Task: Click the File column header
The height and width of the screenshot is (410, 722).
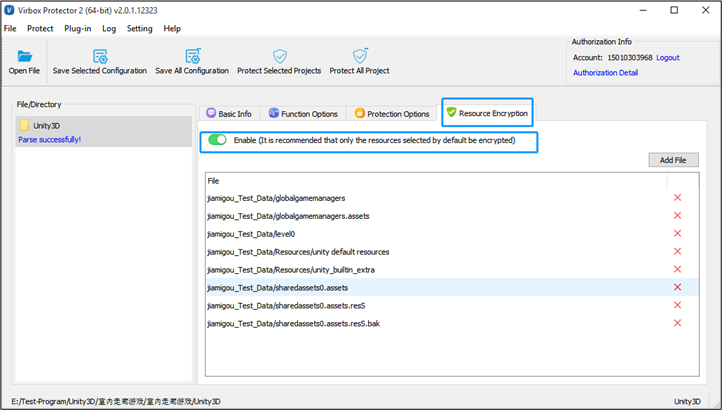Action: click(x=436, y=181)
